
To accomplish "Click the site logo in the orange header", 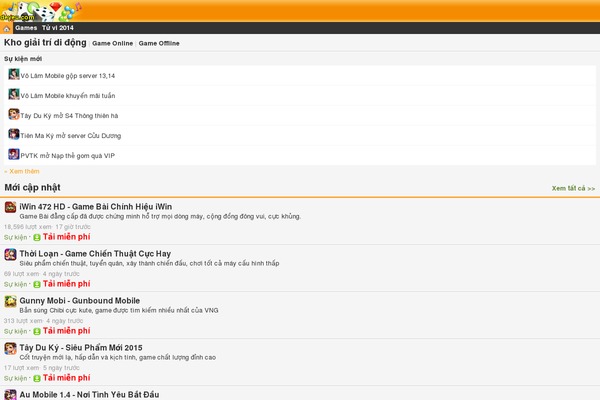I will click(x=41, y=11).
